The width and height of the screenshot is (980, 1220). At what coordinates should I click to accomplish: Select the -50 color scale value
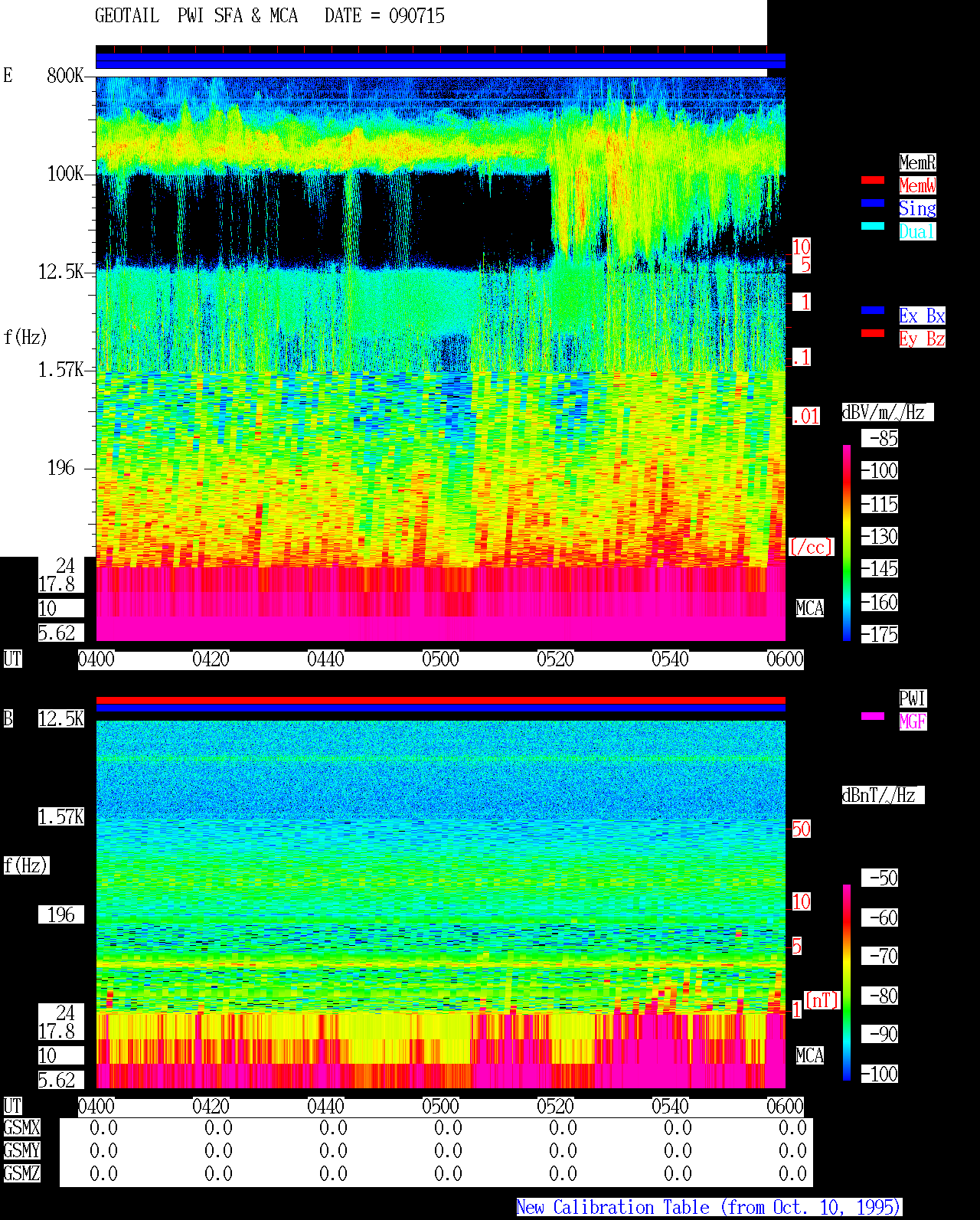pos(880,878)
